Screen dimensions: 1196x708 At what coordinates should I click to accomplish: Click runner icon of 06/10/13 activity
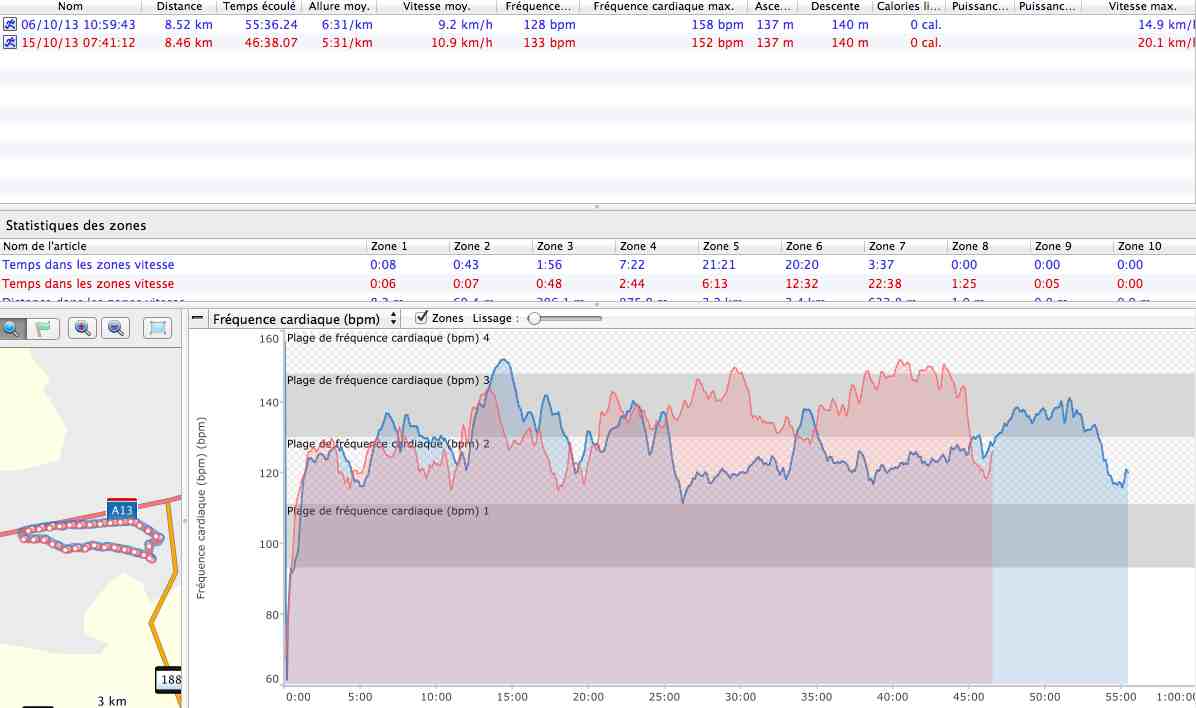click(9, 25)
